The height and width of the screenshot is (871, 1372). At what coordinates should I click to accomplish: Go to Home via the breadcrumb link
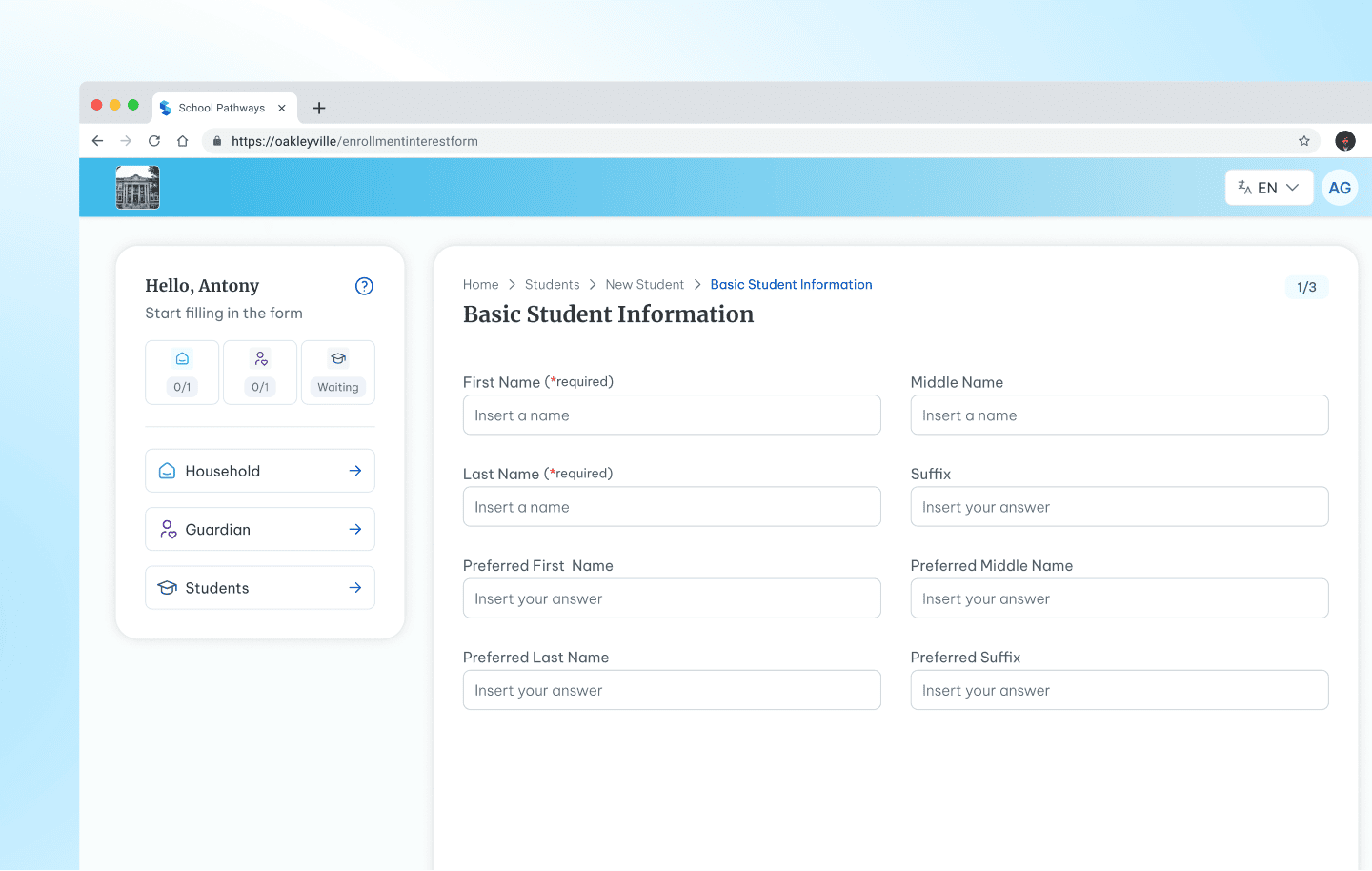[480, 284]
